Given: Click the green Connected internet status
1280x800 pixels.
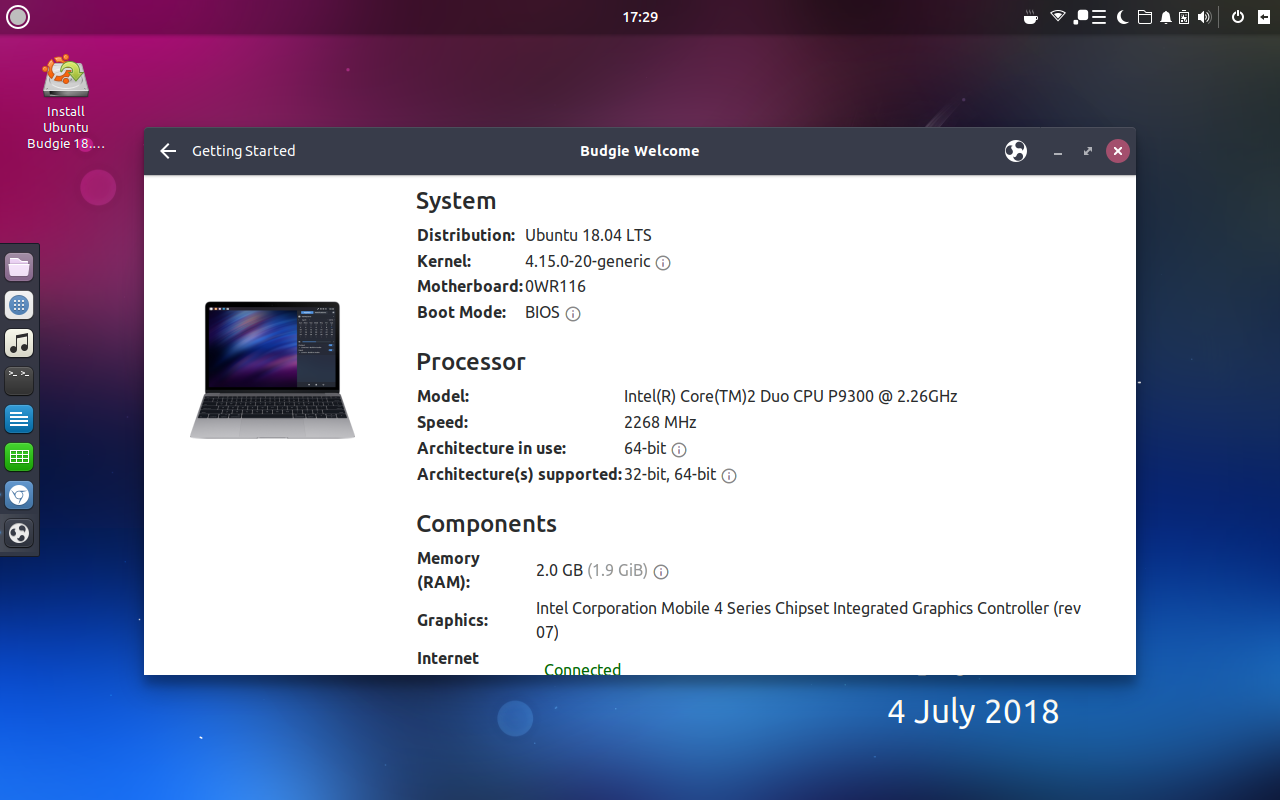Looking at the screenshot, I should (583, 669).
